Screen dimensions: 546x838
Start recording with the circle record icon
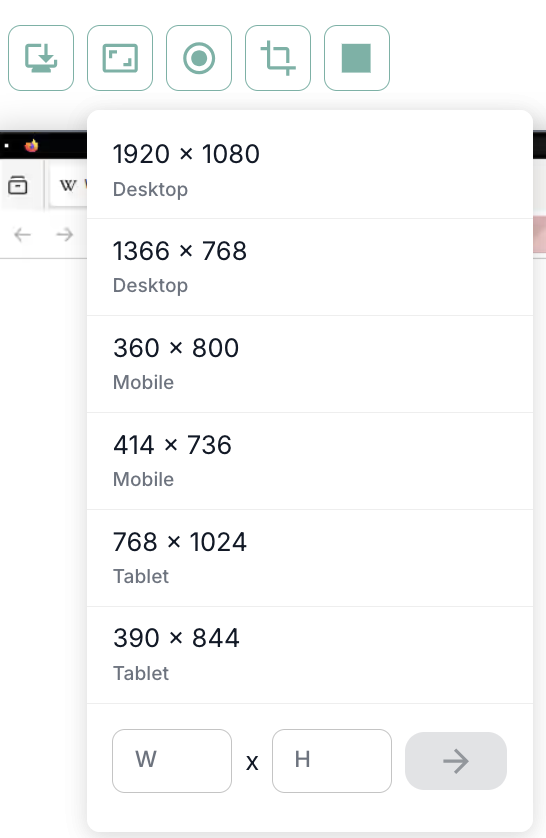(199, 58)
